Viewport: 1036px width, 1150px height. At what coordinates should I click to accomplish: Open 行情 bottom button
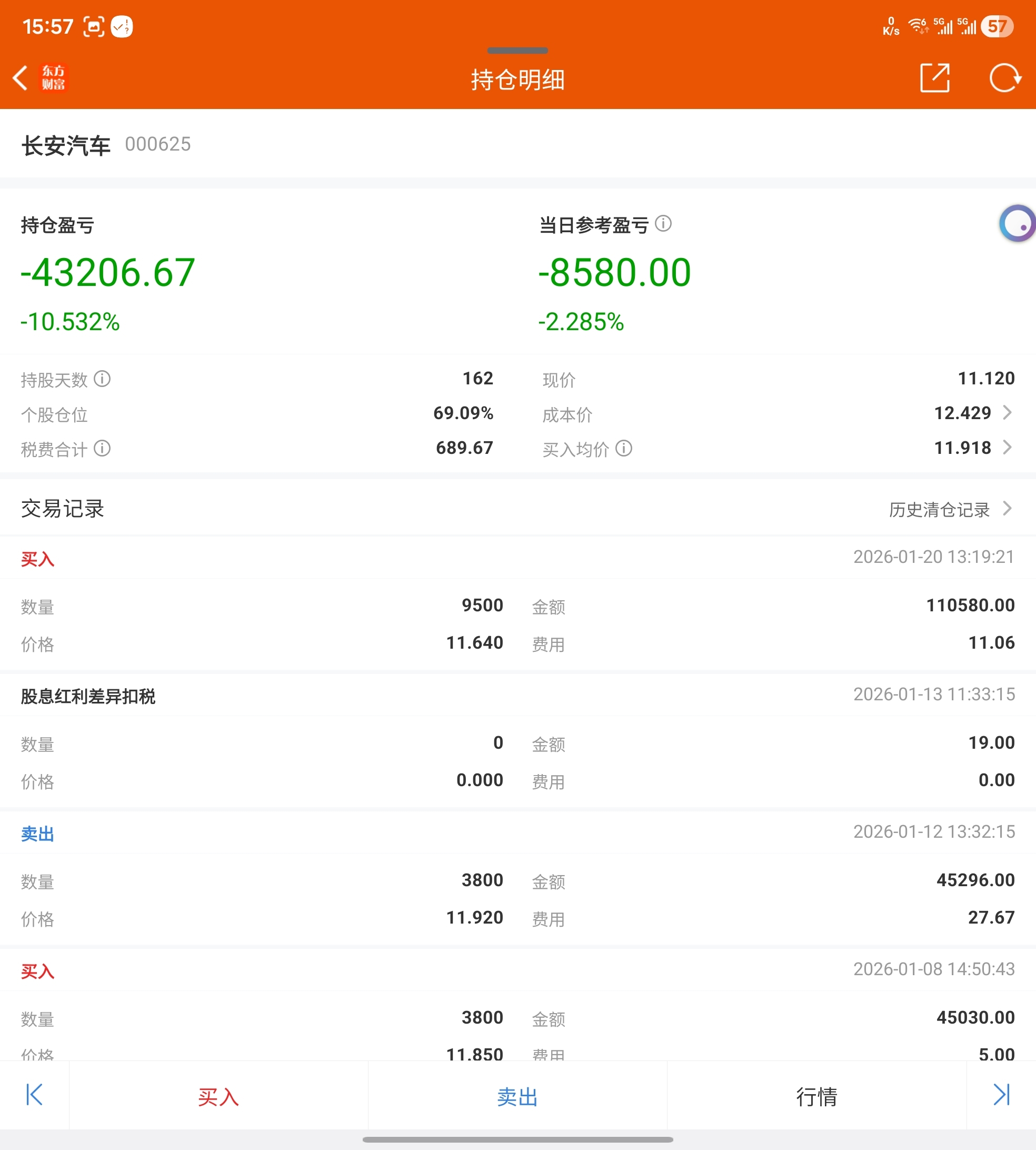click(816, 1096)
